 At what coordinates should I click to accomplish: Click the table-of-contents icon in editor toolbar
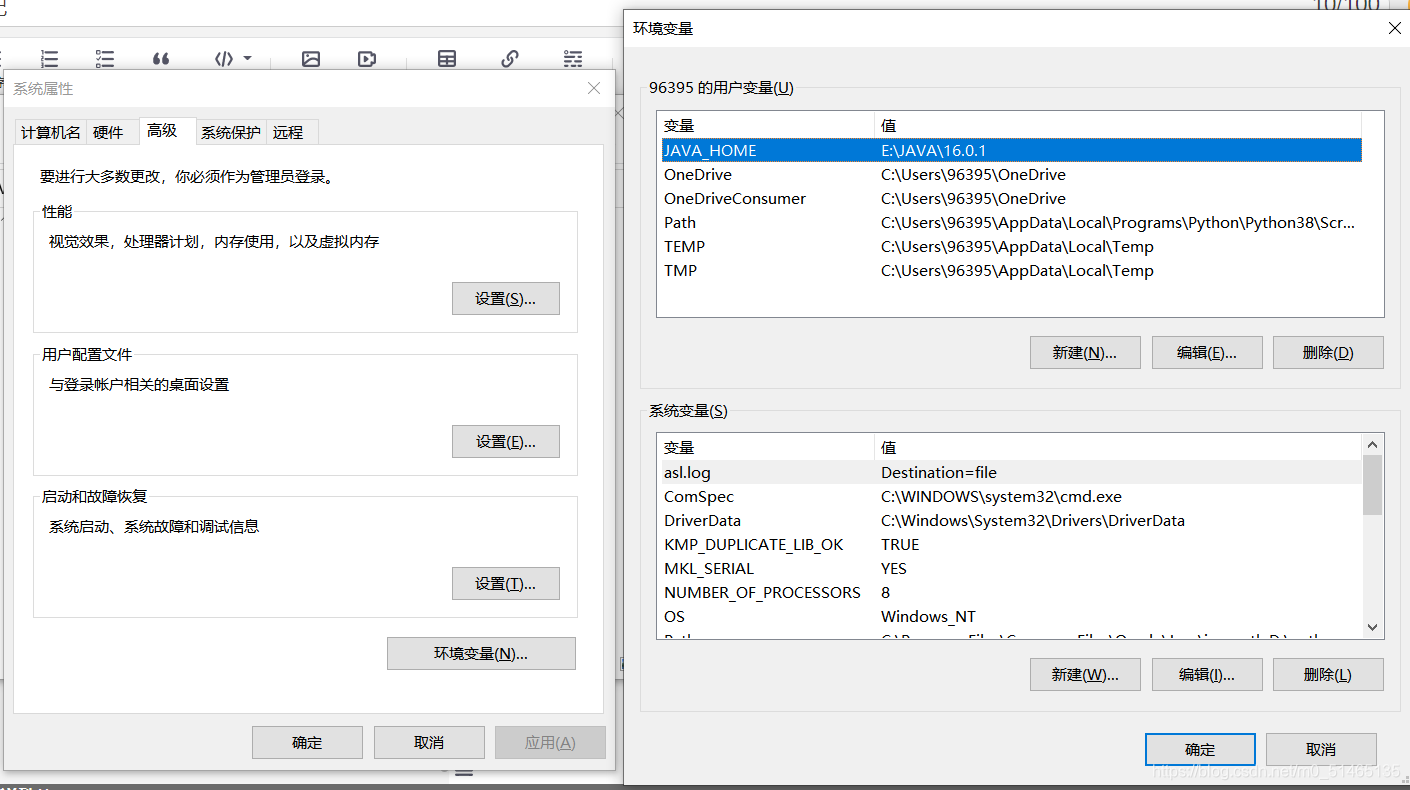[573, 59]
